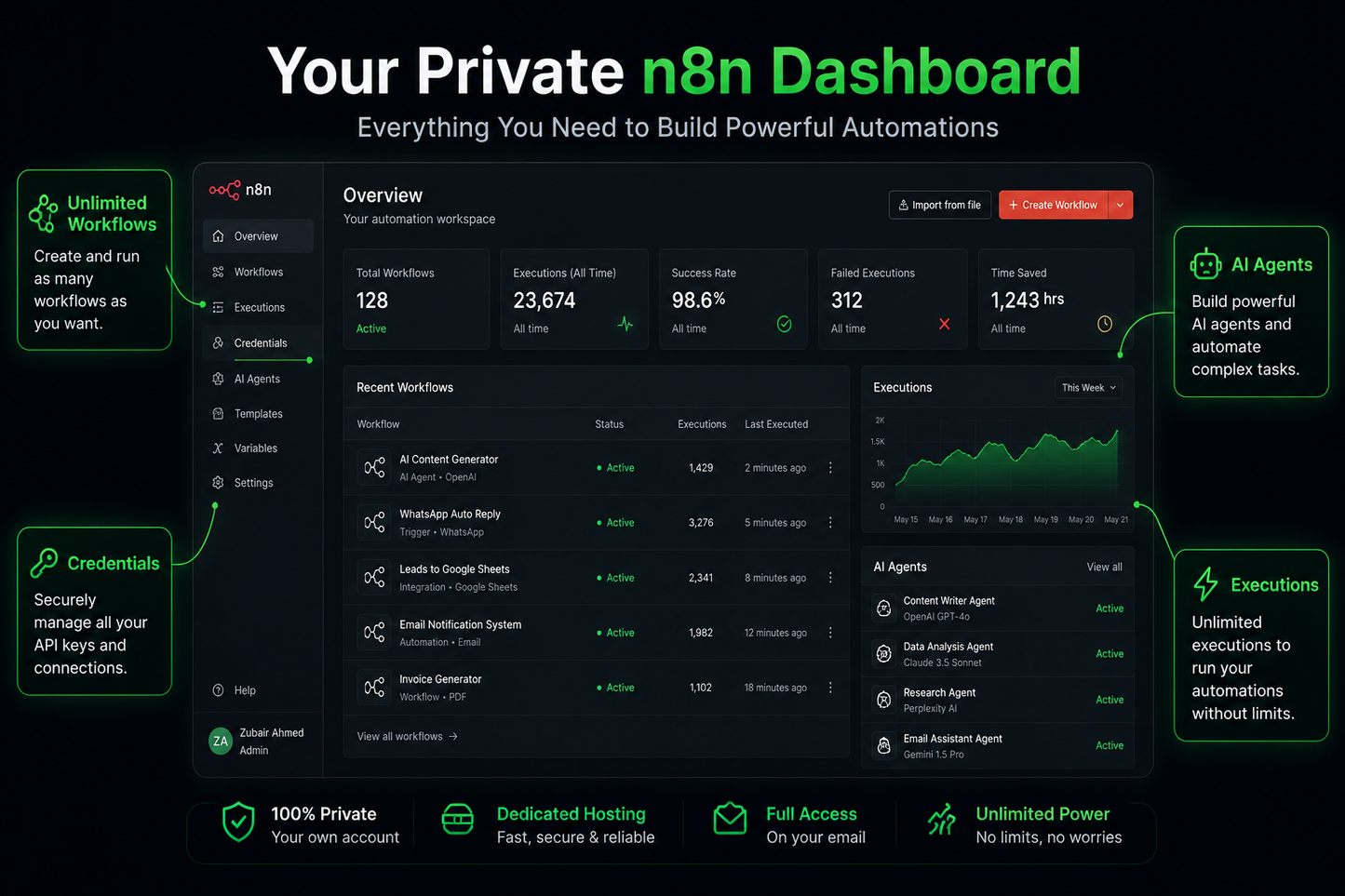Open Help at the sidebar bottom

[x=235, y=690]
